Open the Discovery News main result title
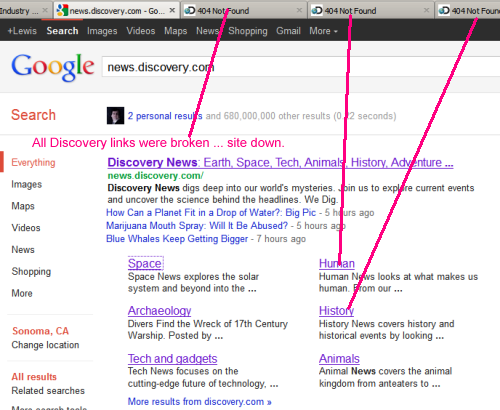Image resolution: width=500 pixels, height=410 pixels. (x=280, y=163)
